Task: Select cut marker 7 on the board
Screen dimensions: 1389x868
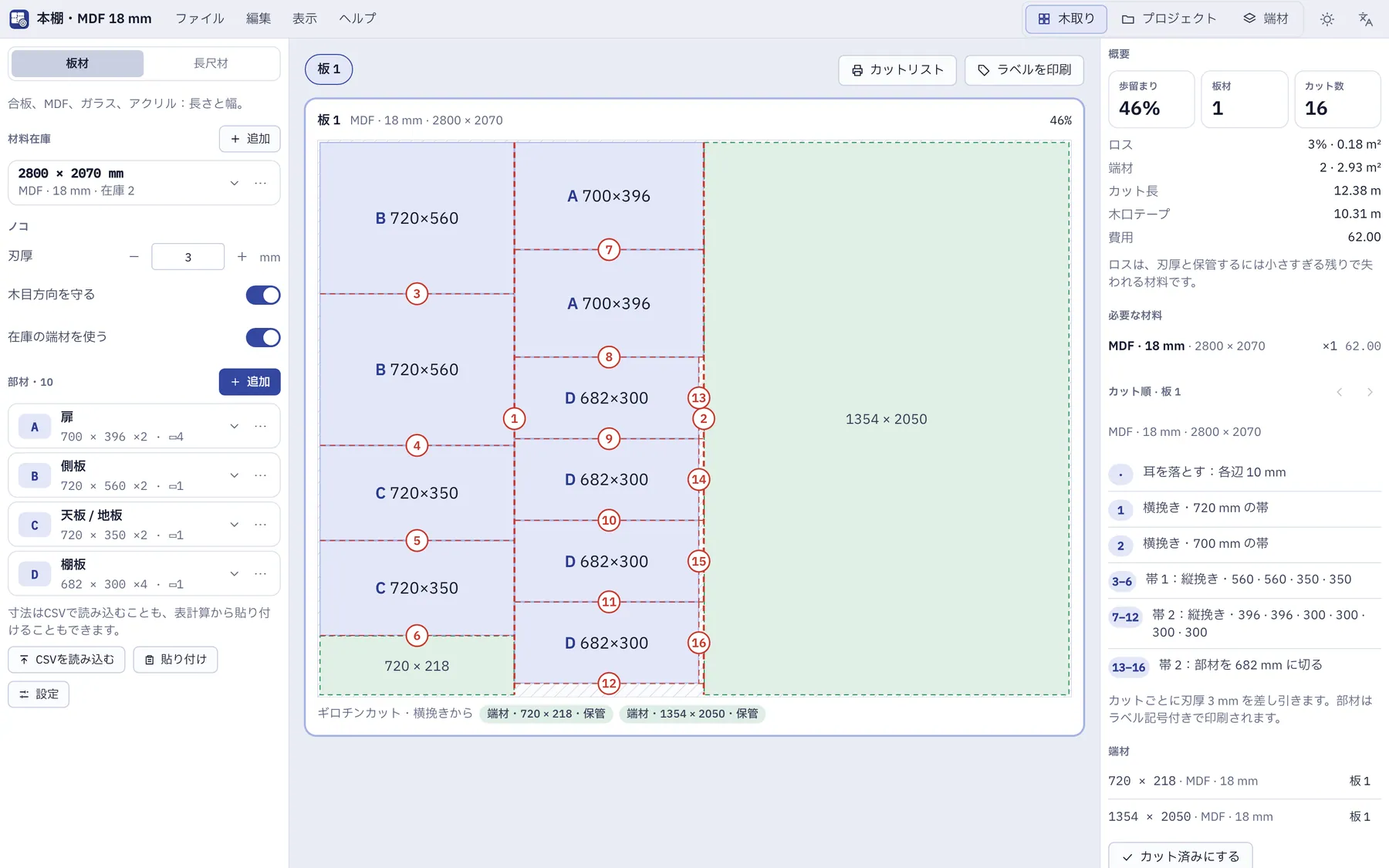Action: click(609, 250)
